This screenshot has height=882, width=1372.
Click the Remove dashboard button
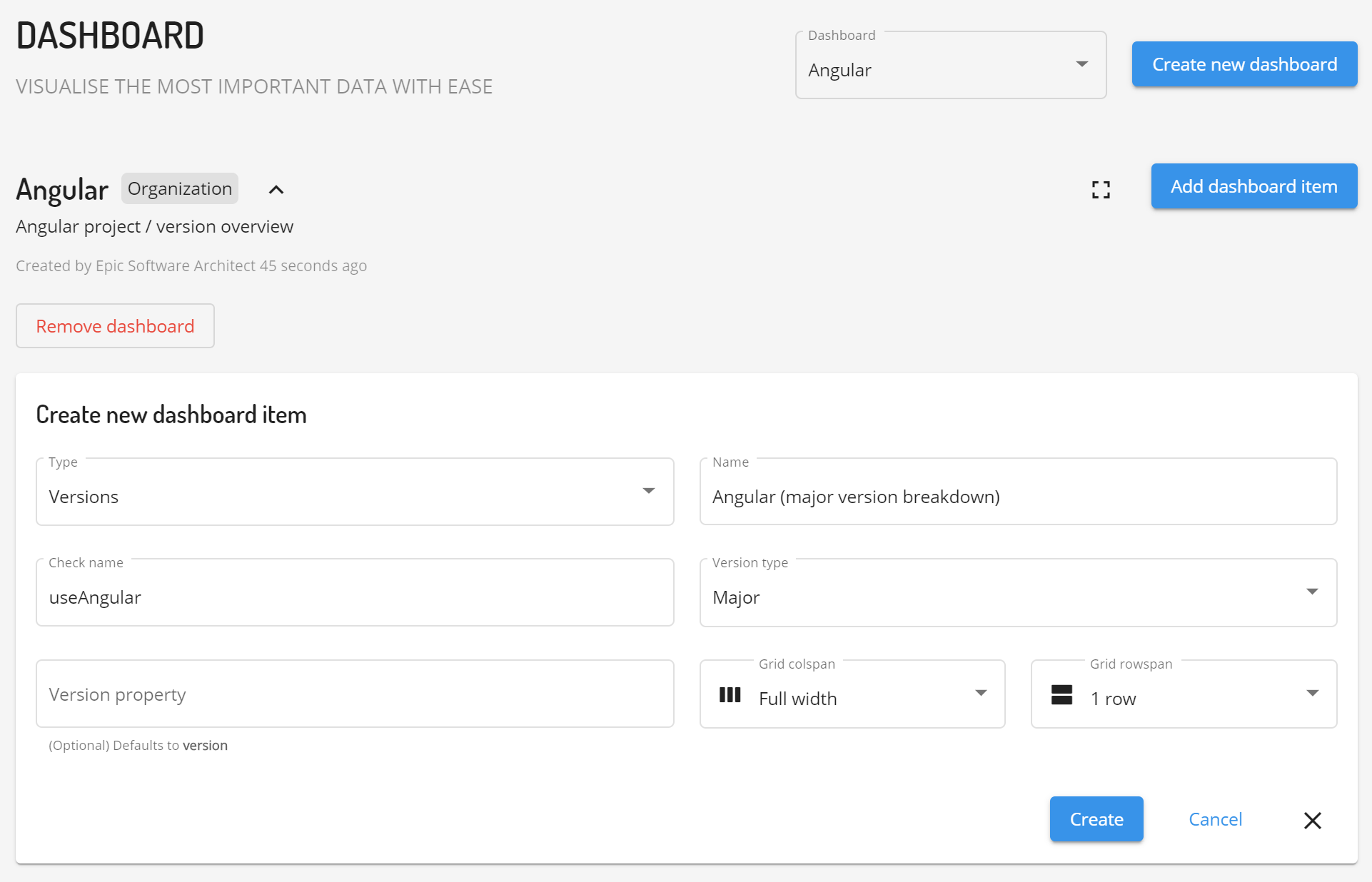(x=115, y=326)
